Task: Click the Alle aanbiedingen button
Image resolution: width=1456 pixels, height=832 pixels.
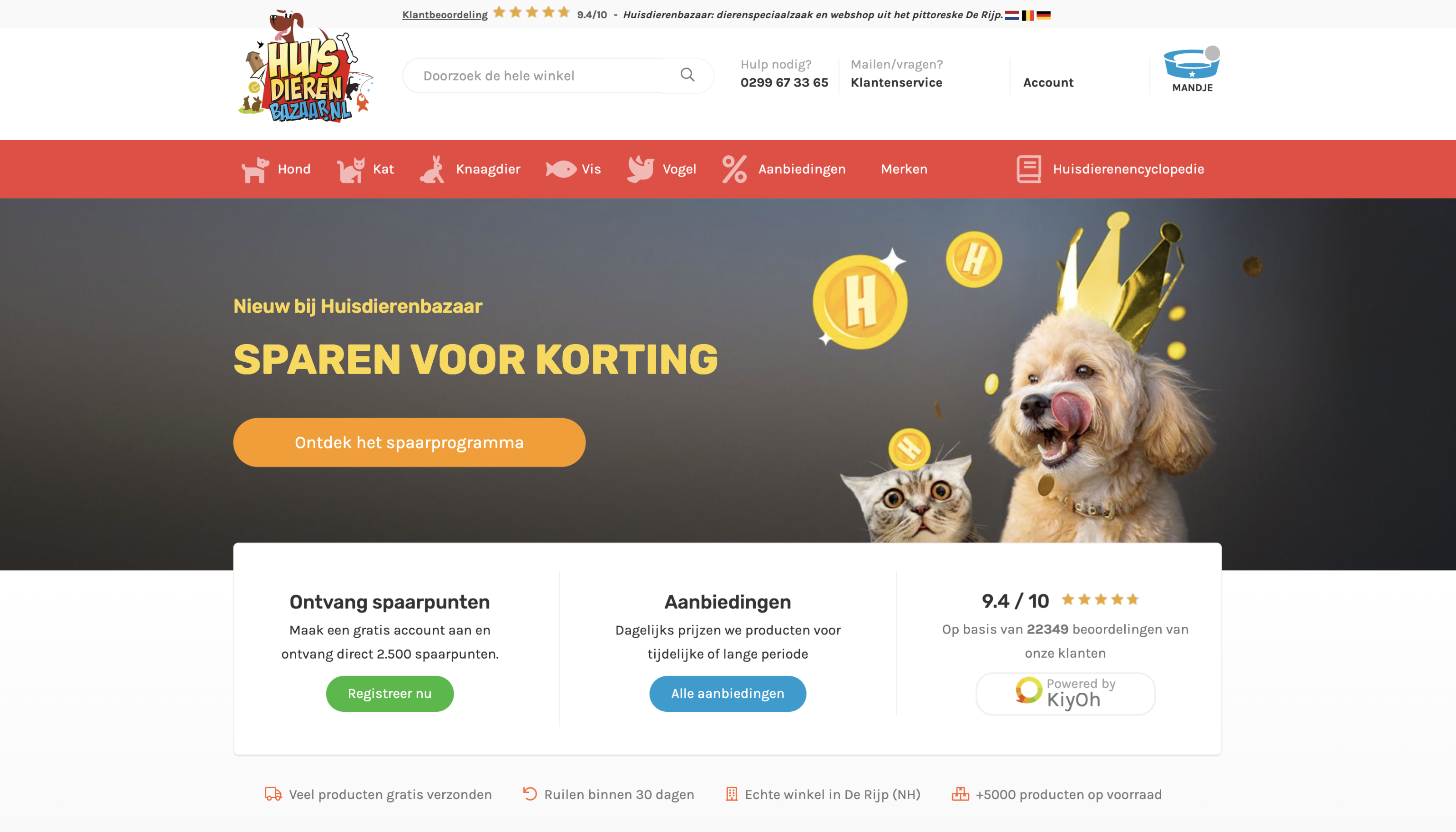Action: 727,693
